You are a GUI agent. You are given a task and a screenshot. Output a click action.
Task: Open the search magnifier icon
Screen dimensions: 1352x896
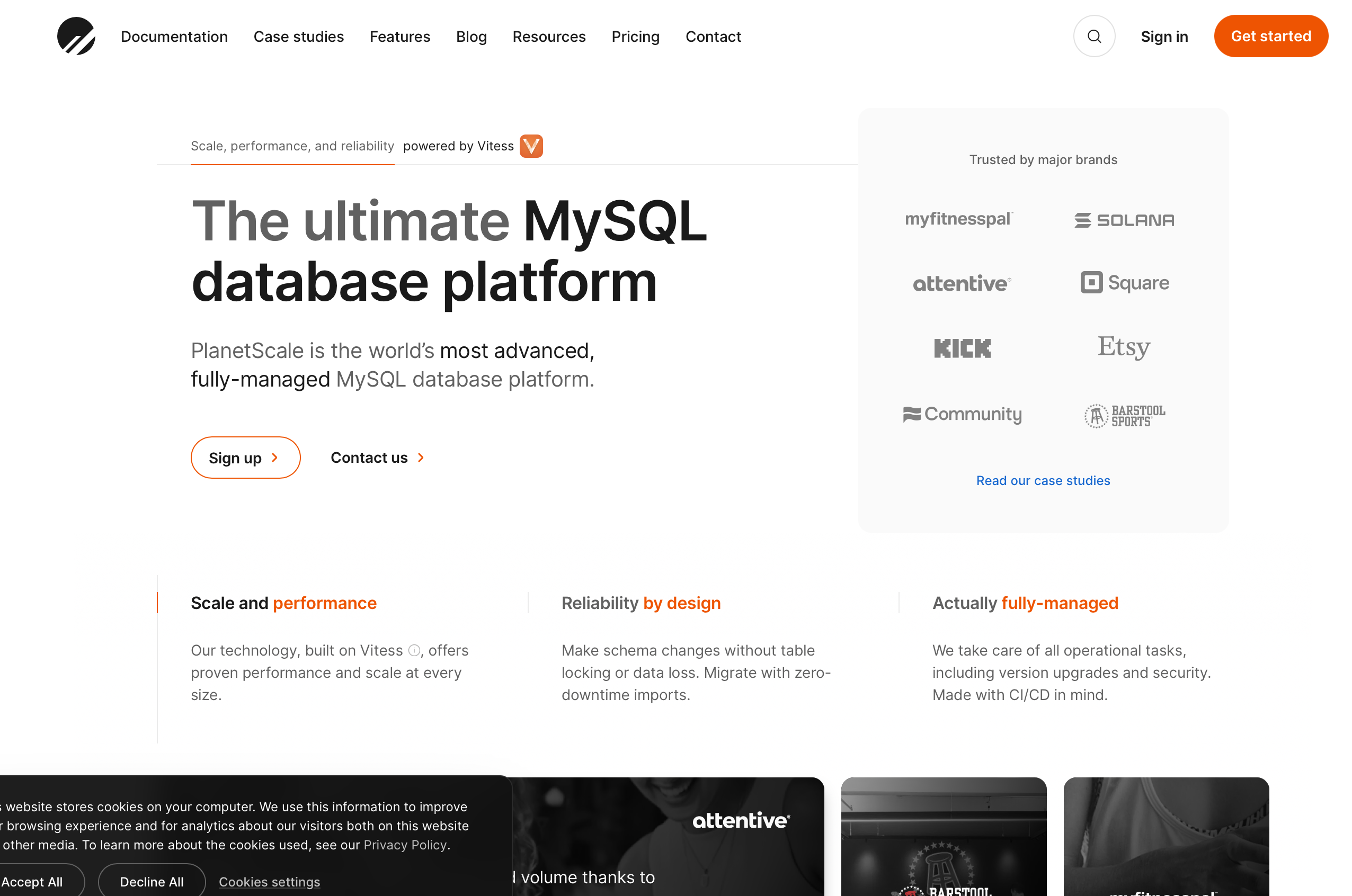1093,36
